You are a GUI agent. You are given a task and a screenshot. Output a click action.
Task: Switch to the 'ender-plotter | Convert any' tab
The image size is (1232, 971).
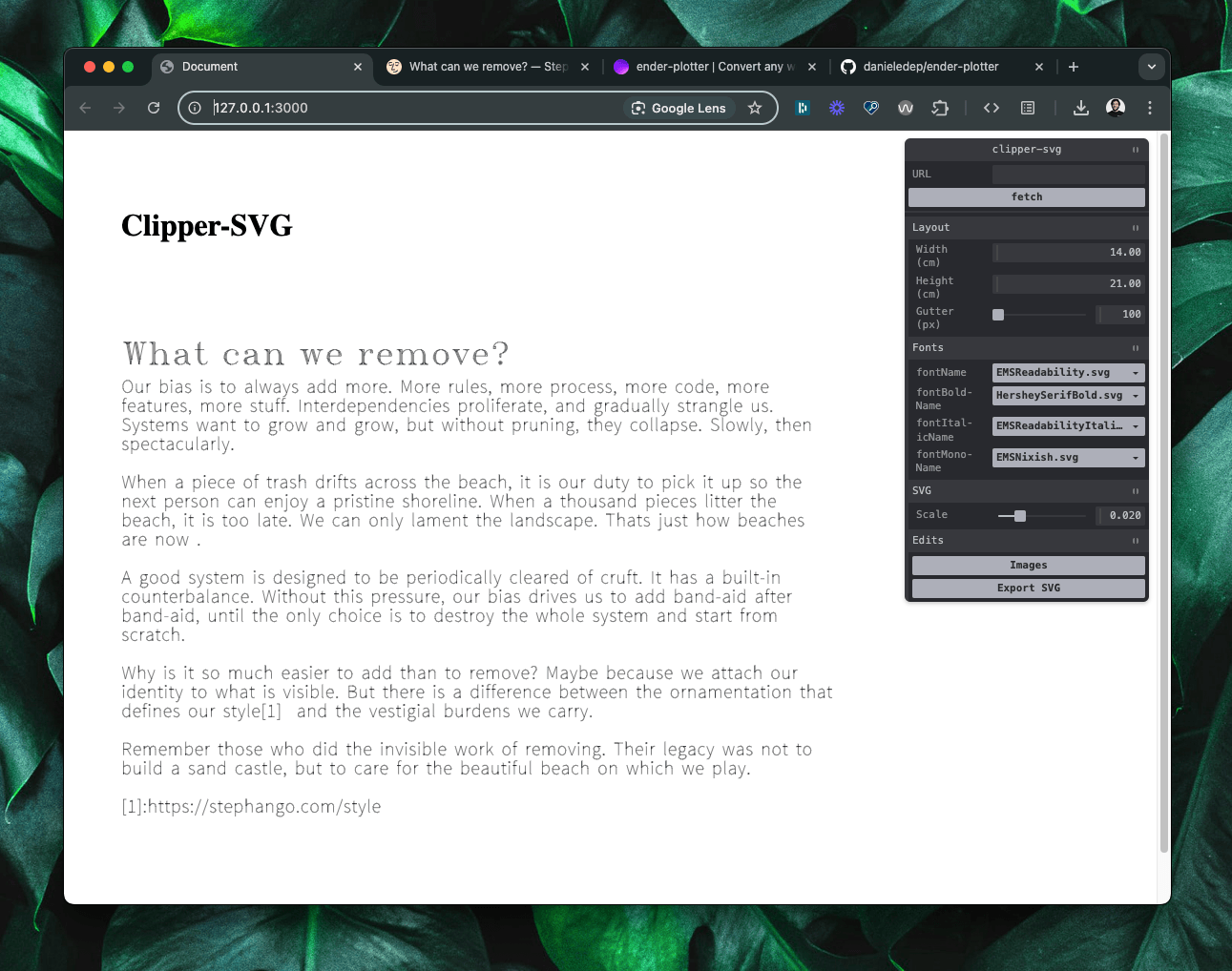(715, 67)
